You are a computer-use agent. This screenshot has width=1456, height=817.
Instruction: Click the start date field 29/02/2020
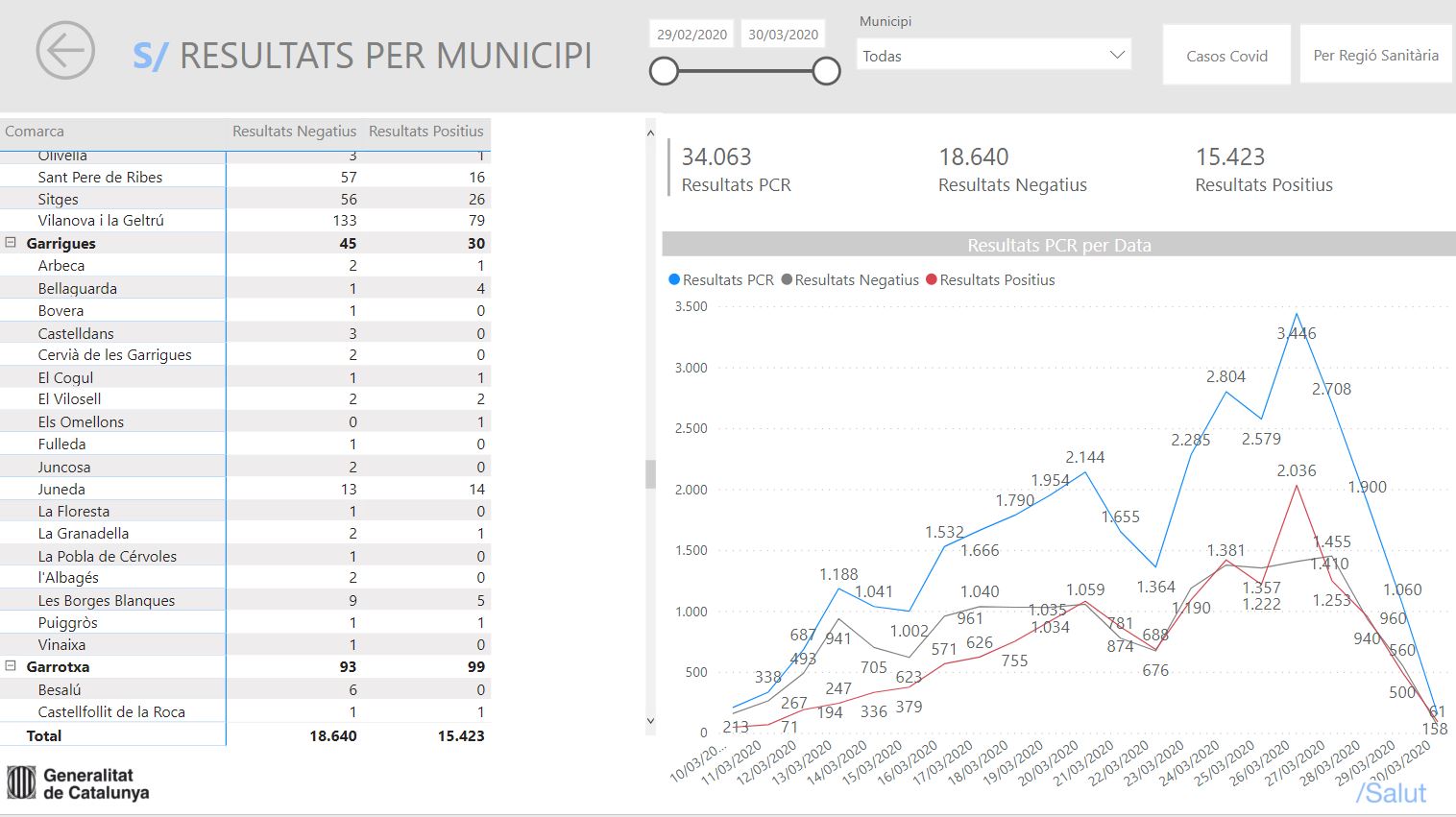point(692,35)
